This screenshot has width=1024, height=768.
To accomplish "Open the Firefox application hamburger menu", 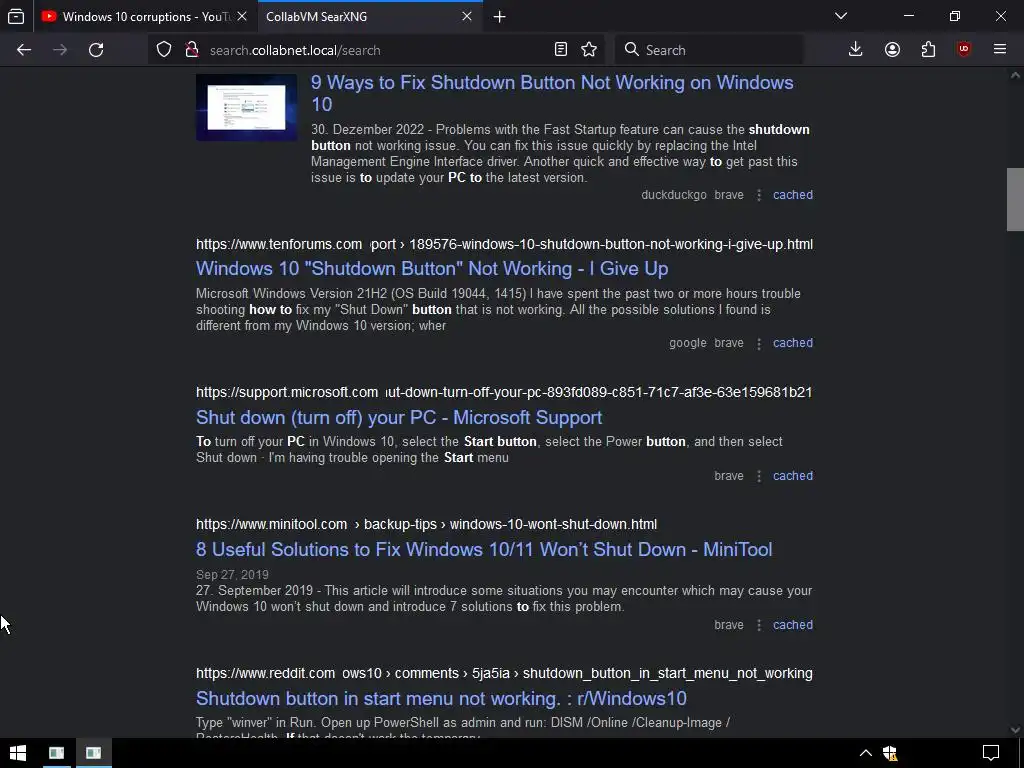I will [1000, 50].
